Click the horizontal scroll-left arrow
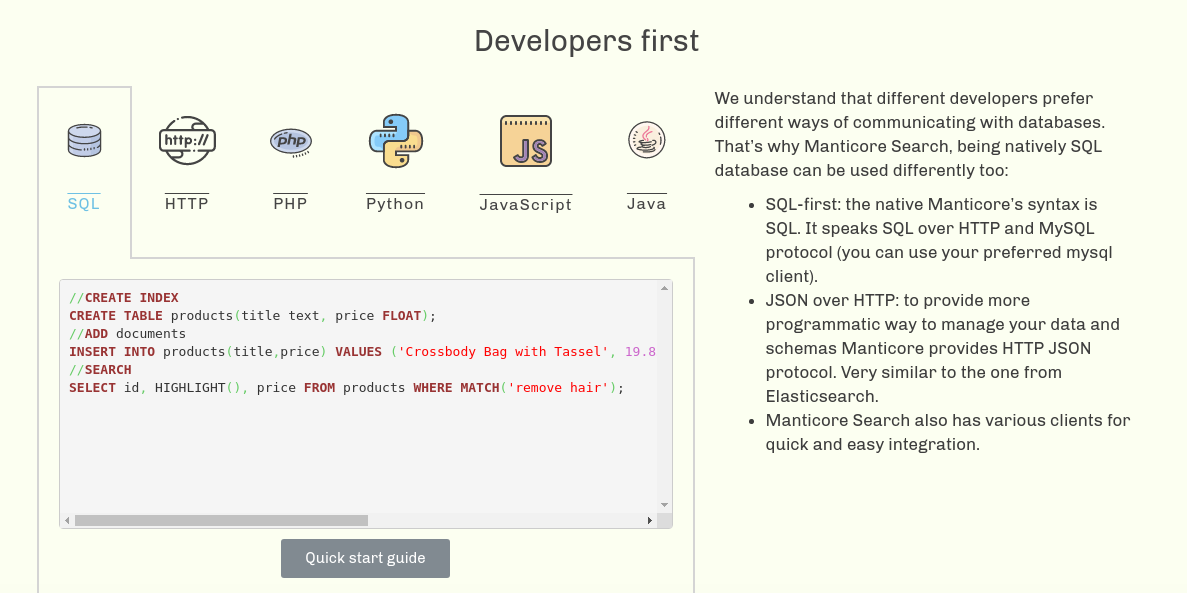The height and width of the screenshot is (593, 1187). pos(67,520)
